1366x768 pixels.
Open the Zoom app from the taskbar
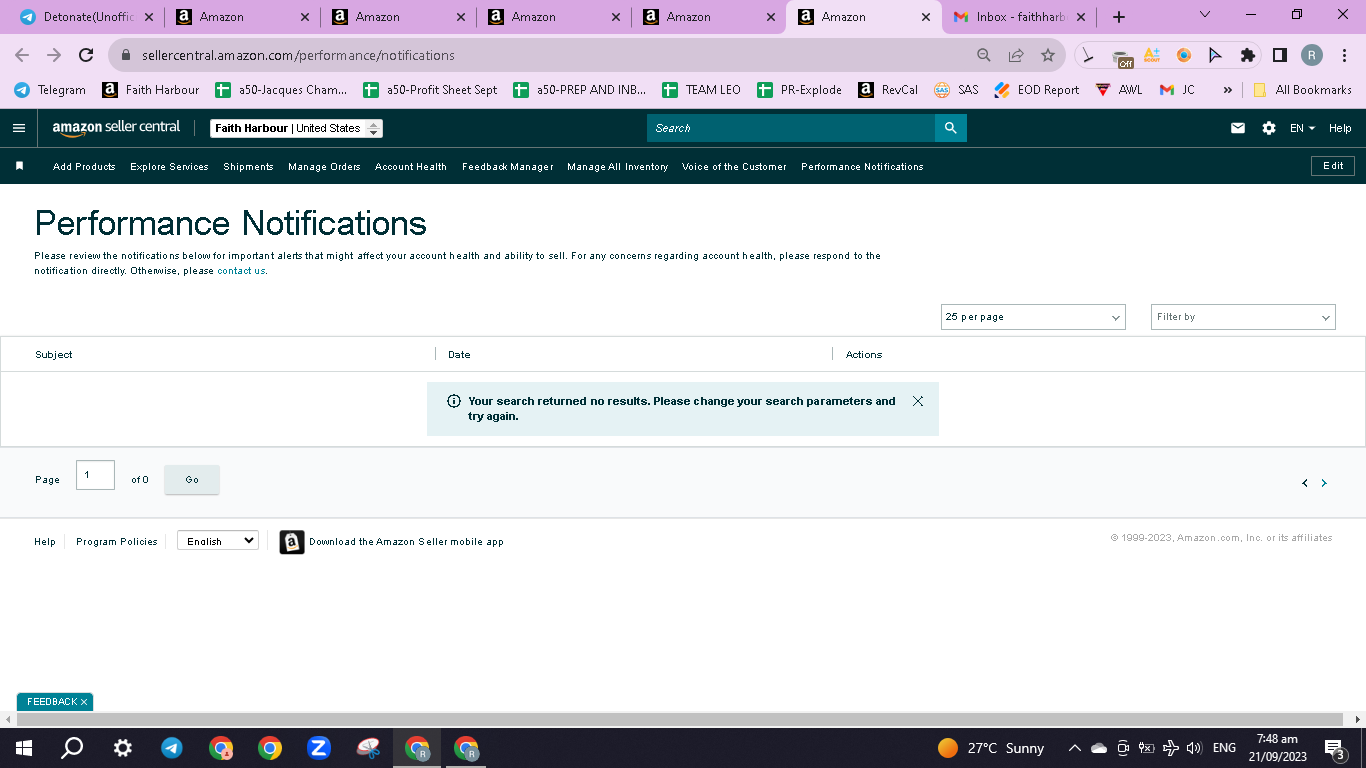(x=319, y=748)
